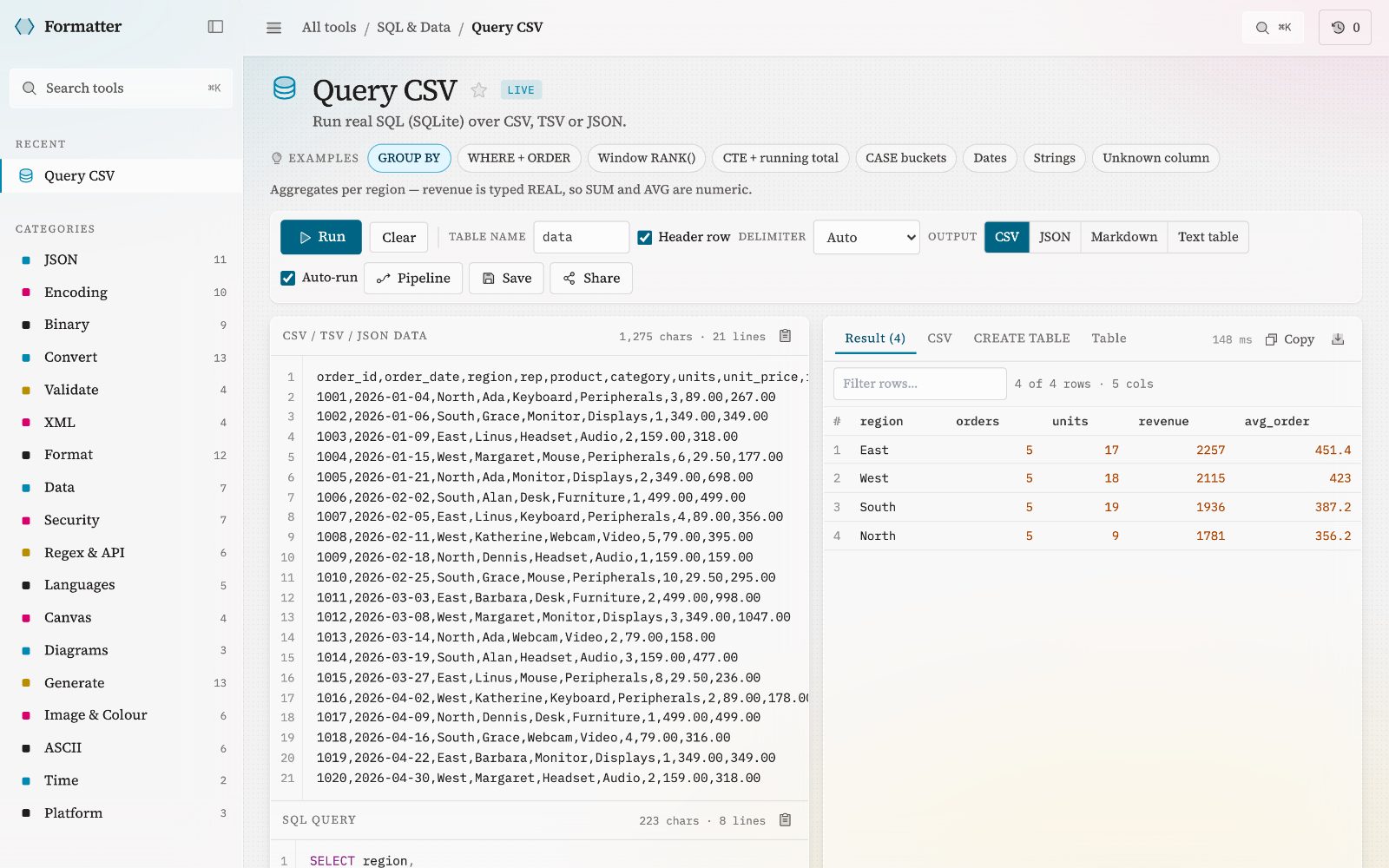Click the Clear button
Viewport: 1389px width, 868px height.
(398, 237)
